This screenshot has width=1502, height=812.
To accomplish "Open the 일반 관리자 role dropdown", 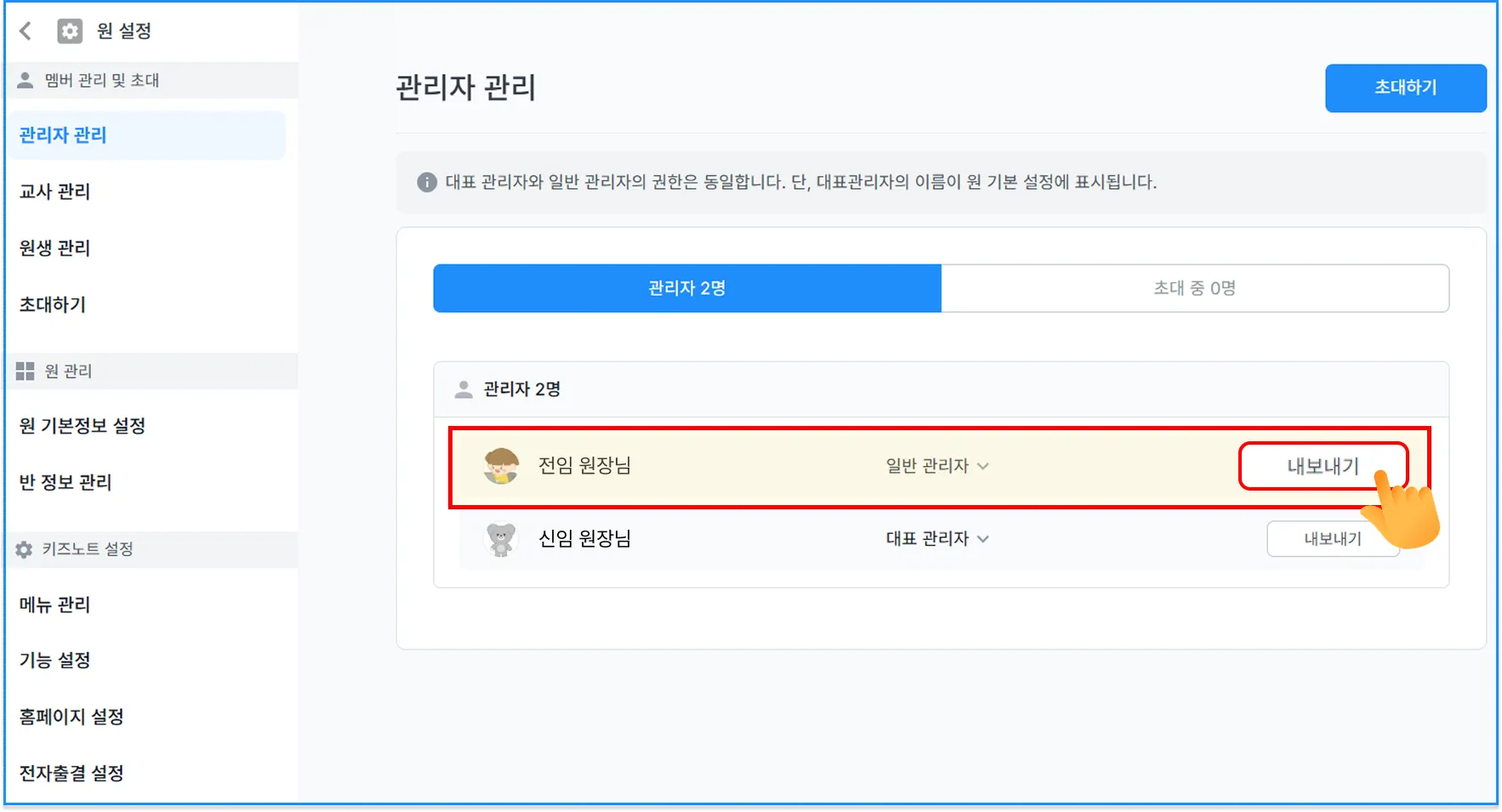I will click(936, 466).
